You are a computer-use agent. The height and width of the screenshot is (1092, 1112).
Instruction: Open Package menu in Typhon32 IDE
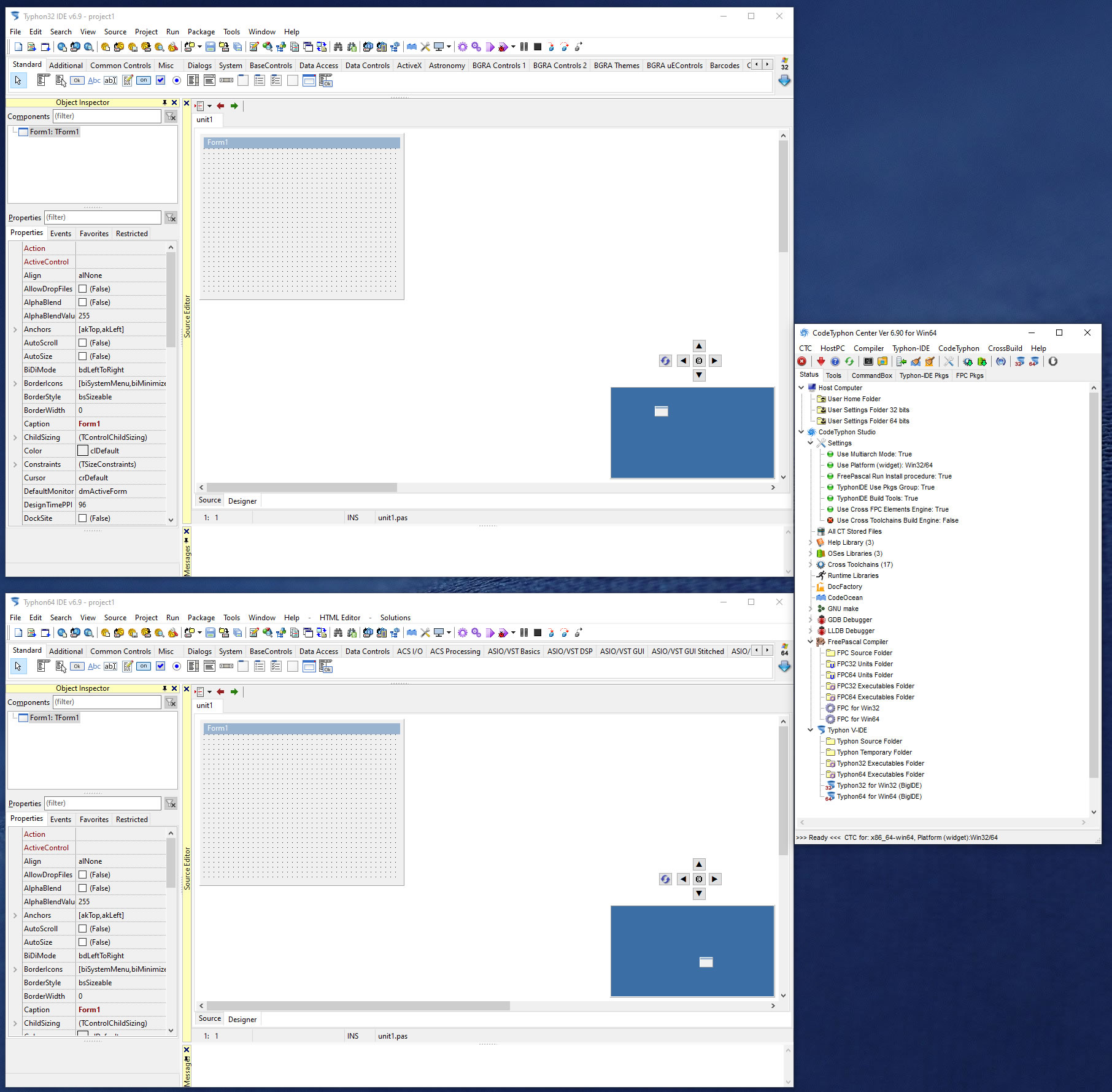click(201, 32)
